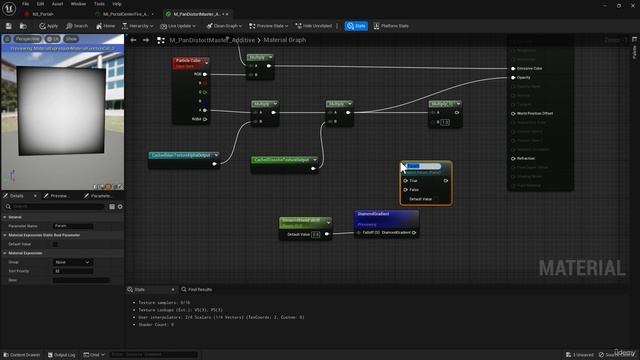Switch to the Preview panel tab
This screenshot has width=640, height=360.
58,196
